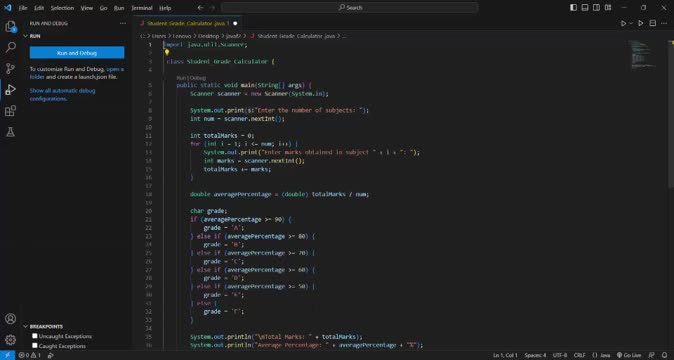This screenshot has height=360, width=674.
Task: Open the Lenovo breadcrumb segment
Action: coord(182,36)
